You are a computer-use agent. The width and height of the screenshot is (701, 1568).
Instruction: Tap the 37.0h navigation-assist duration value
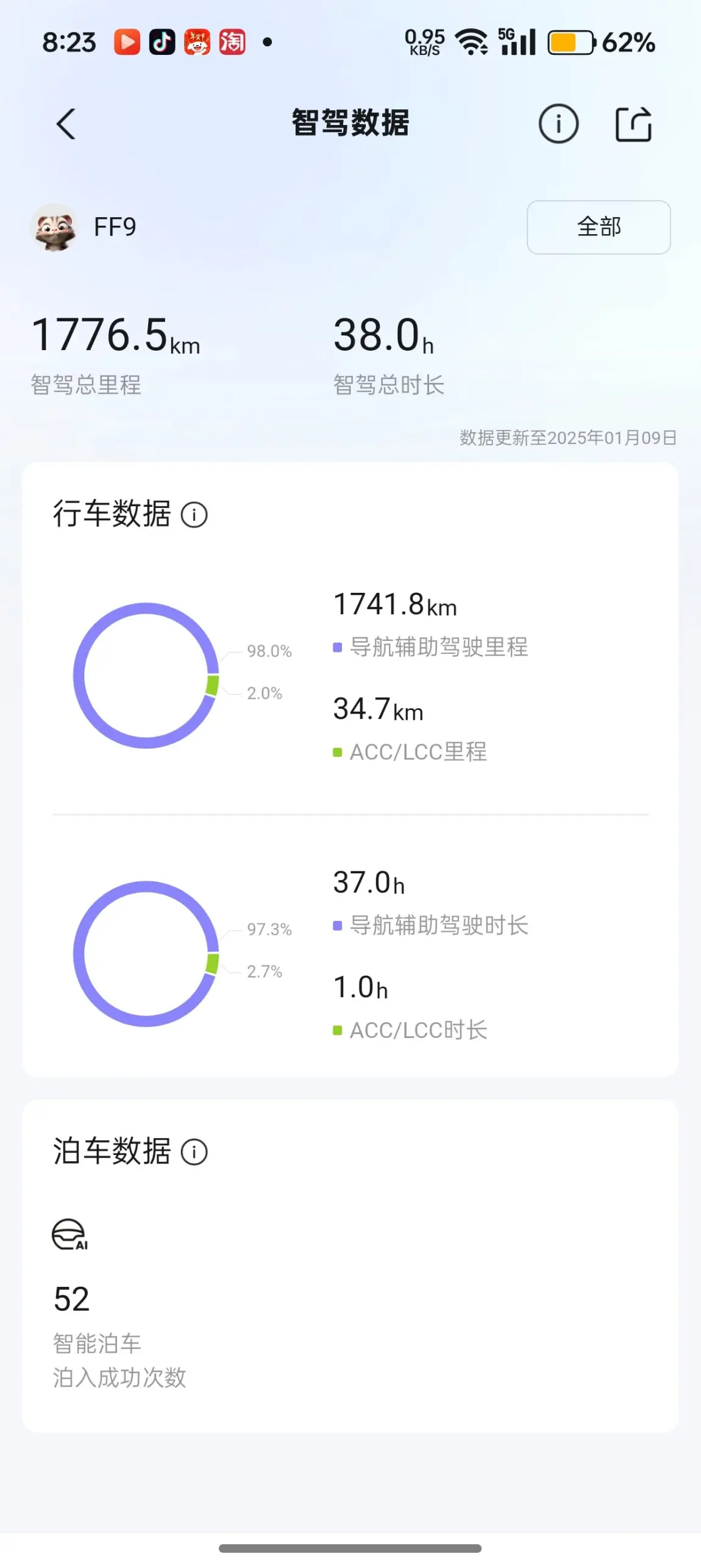coord(369,882)
